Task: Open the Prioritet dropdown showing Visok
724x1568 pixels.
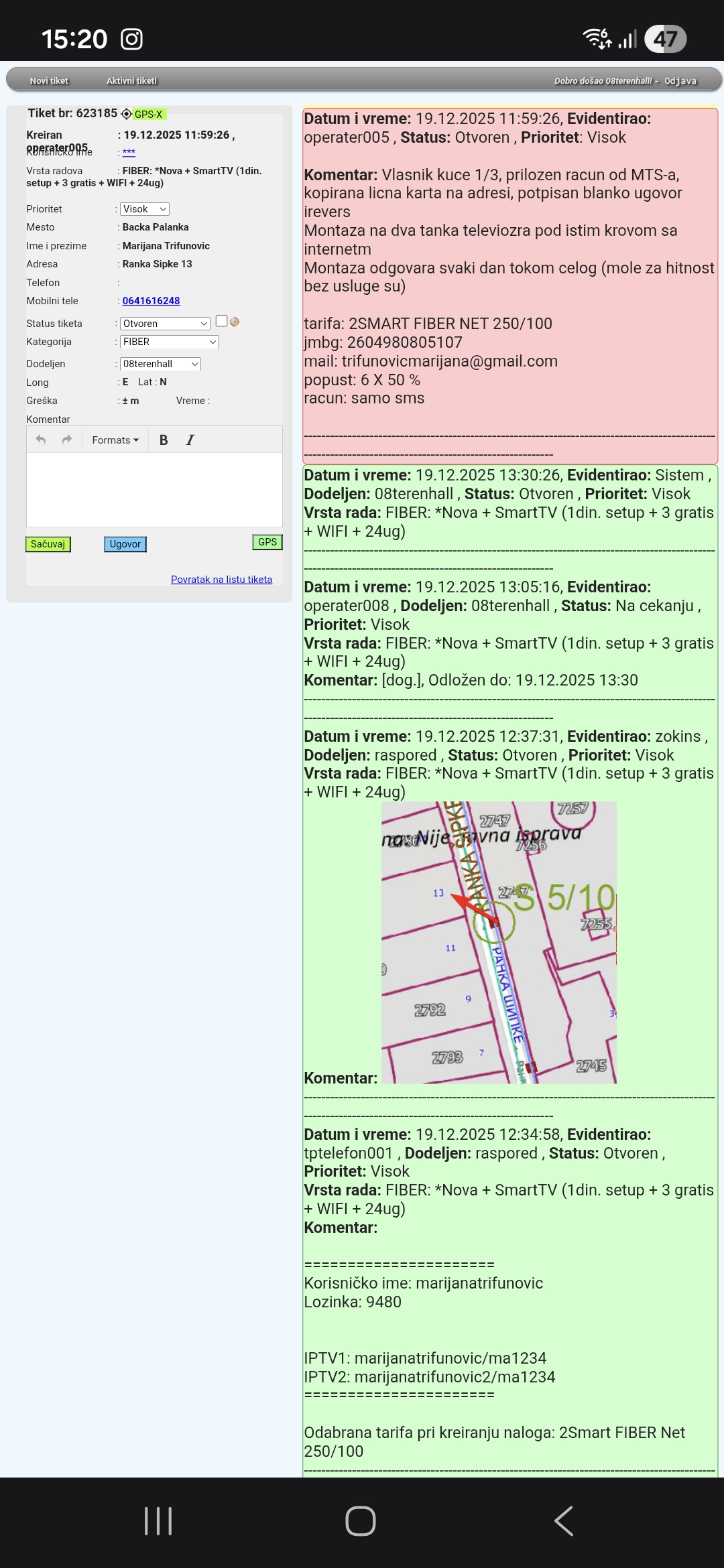Action: [145, 209]
